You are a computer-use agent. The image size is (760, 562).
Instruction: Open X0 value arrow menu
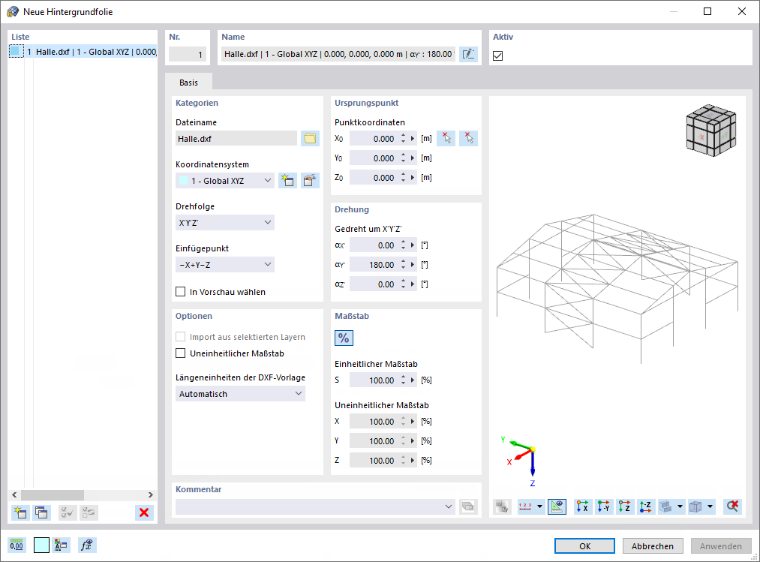[412, 139]
